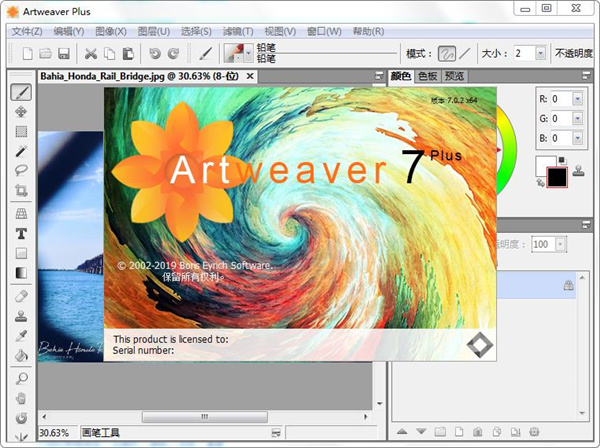
Task: Open the size value dropdown
Action: 540,53
